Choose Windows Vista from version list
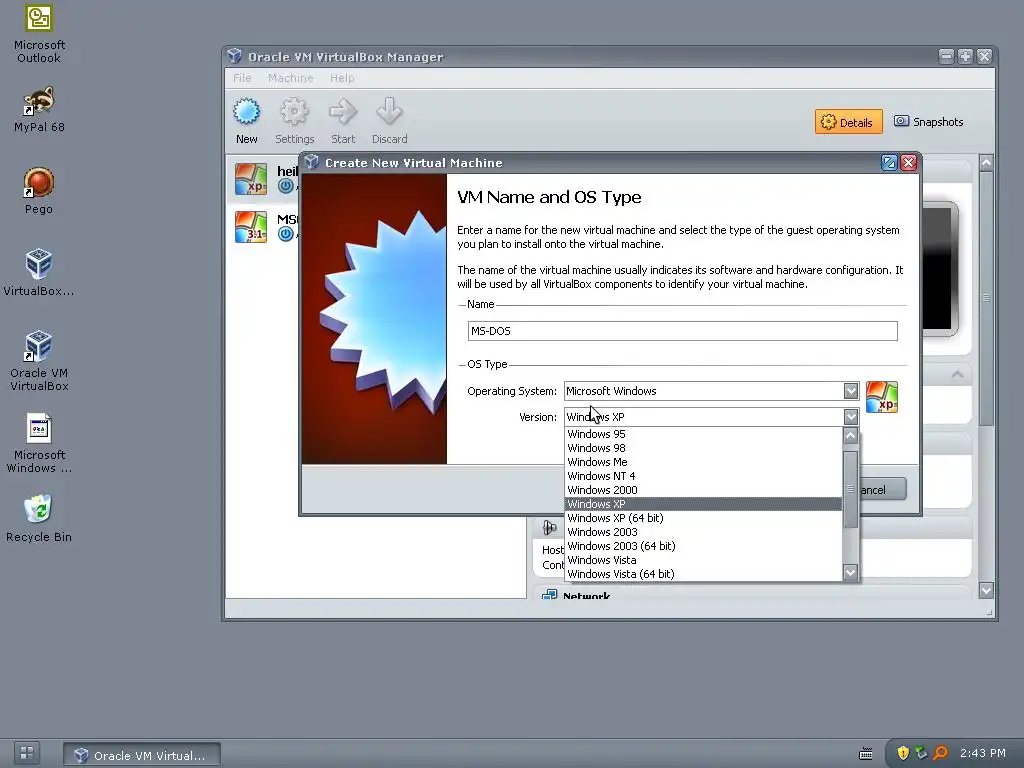This screenshot has width=1024, height=768. click(703, 560)
